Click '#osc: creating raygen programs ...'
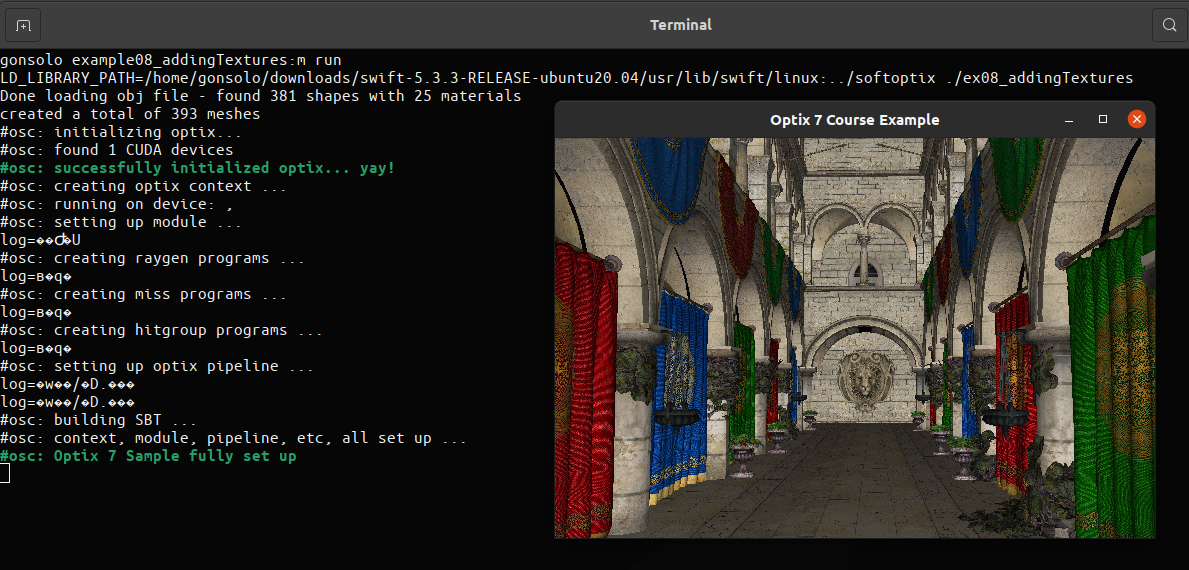The height and width of the screenshot is (570, 1189). coord(152,258)
